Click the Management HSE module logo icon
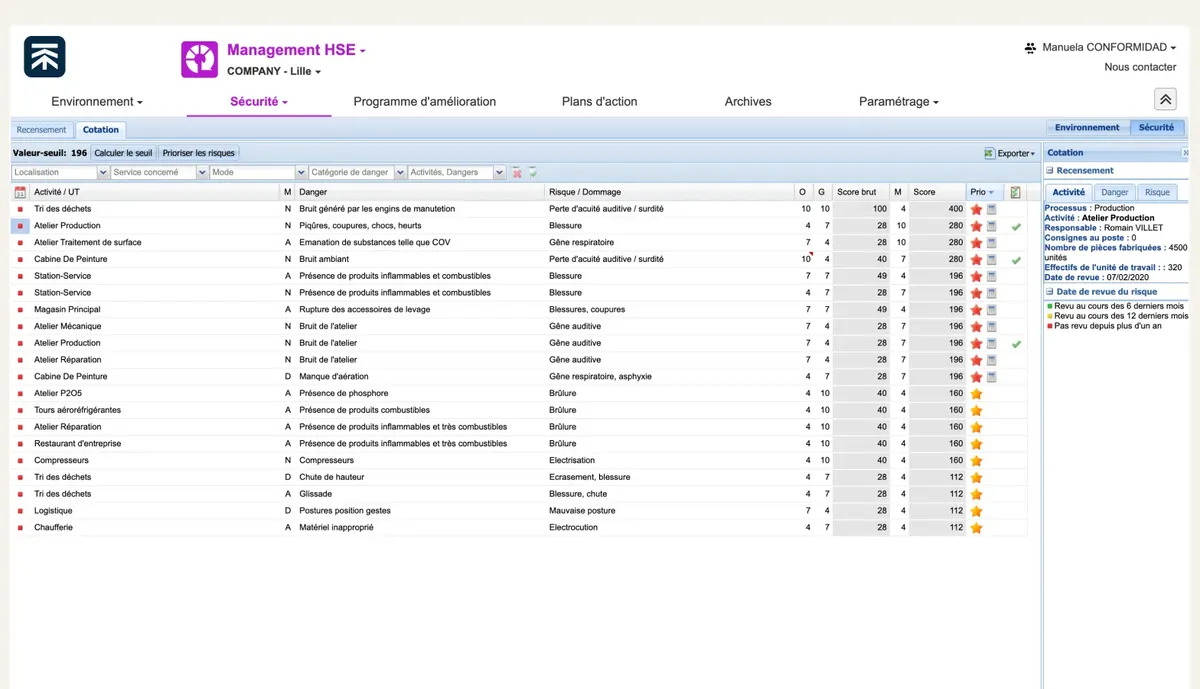The height and width of the screenshot is (689, 1200). (200, 59)
